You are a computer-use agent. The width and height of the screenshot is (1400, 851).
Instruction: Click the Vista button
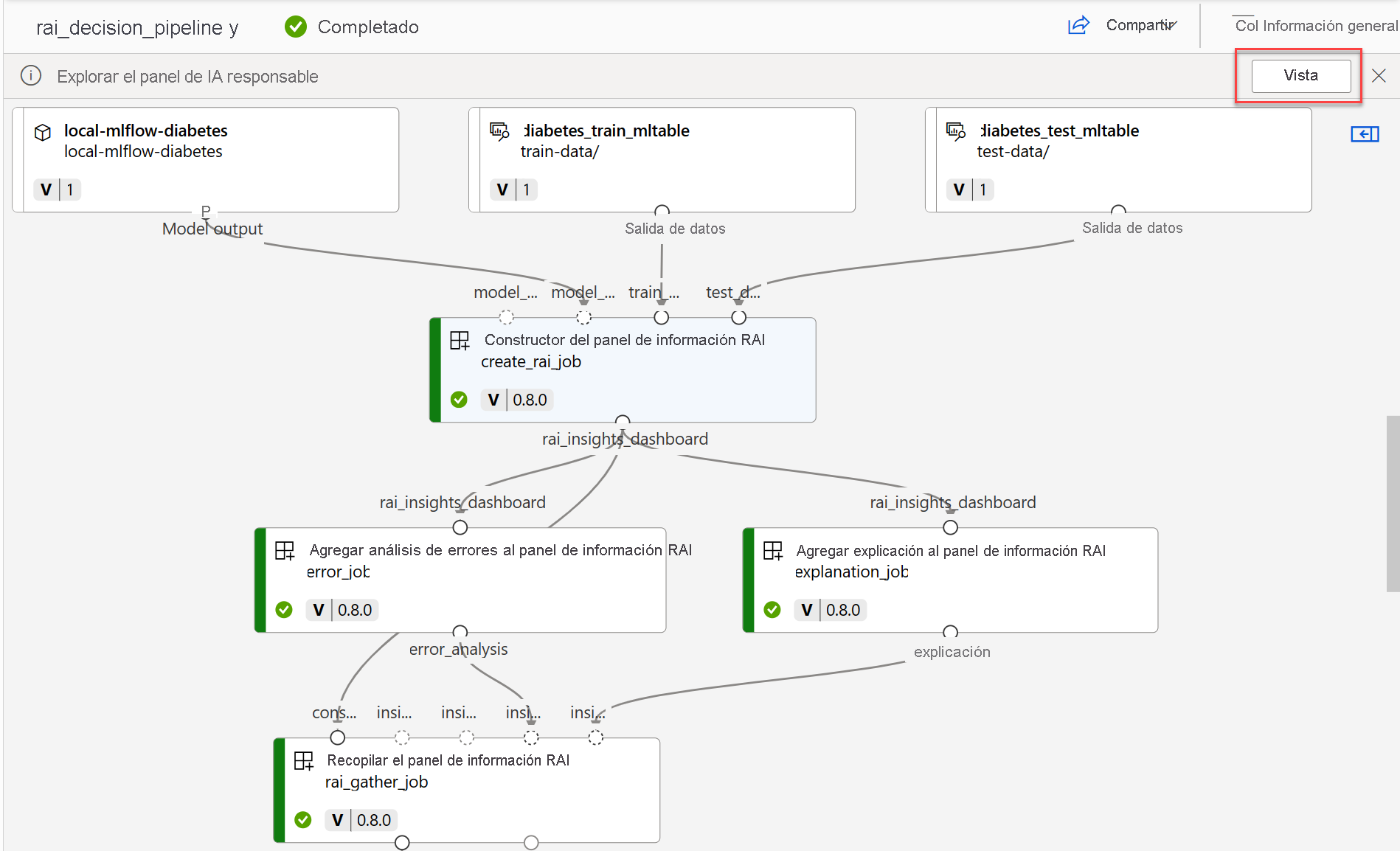(x=1300, y=75)
